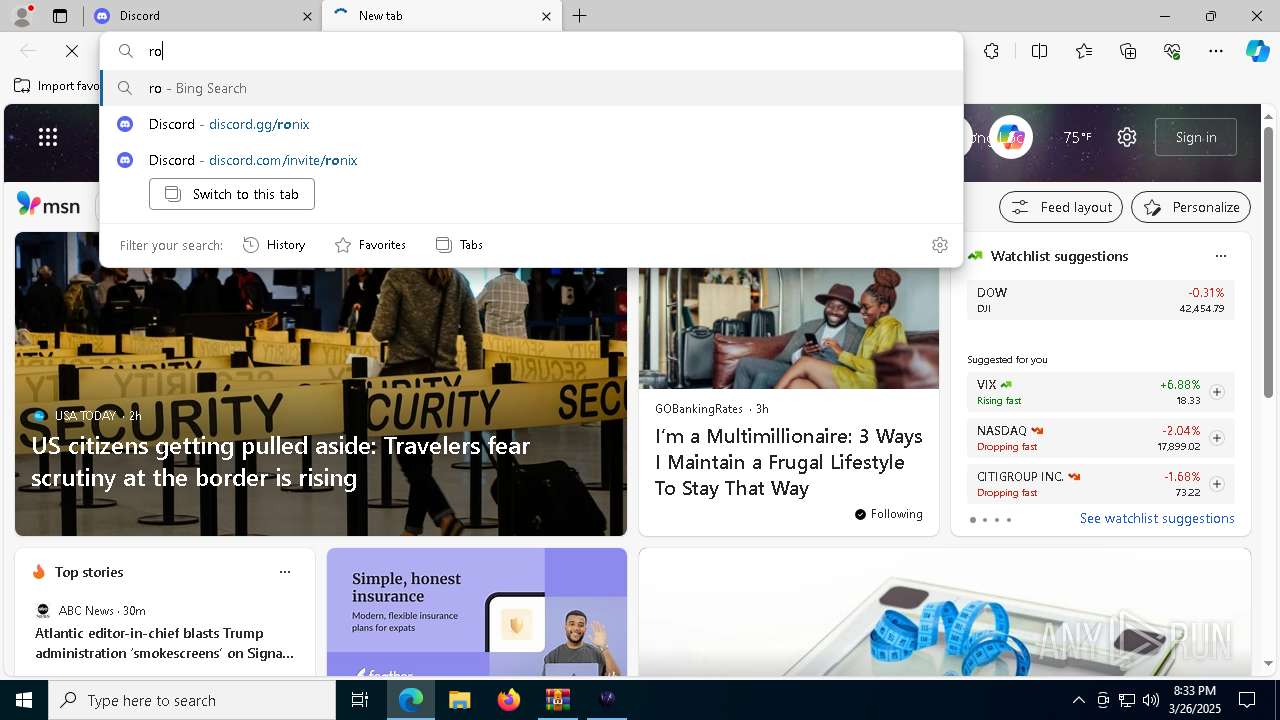Open the Extensions puzzle icon
1280x720 pixels.
pyautogui.click(x=991, y=51)
